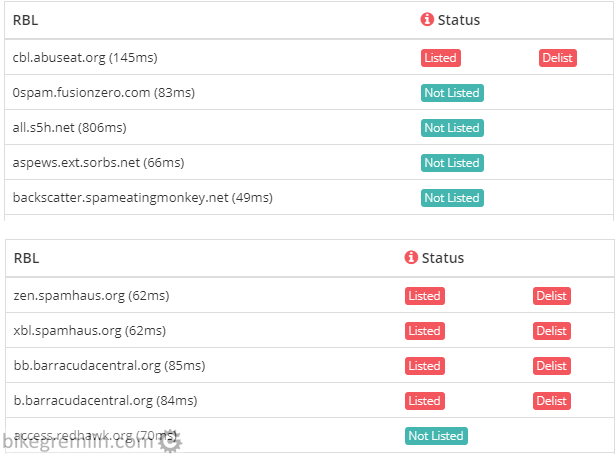The height and width of the screenshot is (454, 616).
Task: Click the Listed badge in the b.barracudacentral.org (84ms) row
Action: tap(425, 401)
